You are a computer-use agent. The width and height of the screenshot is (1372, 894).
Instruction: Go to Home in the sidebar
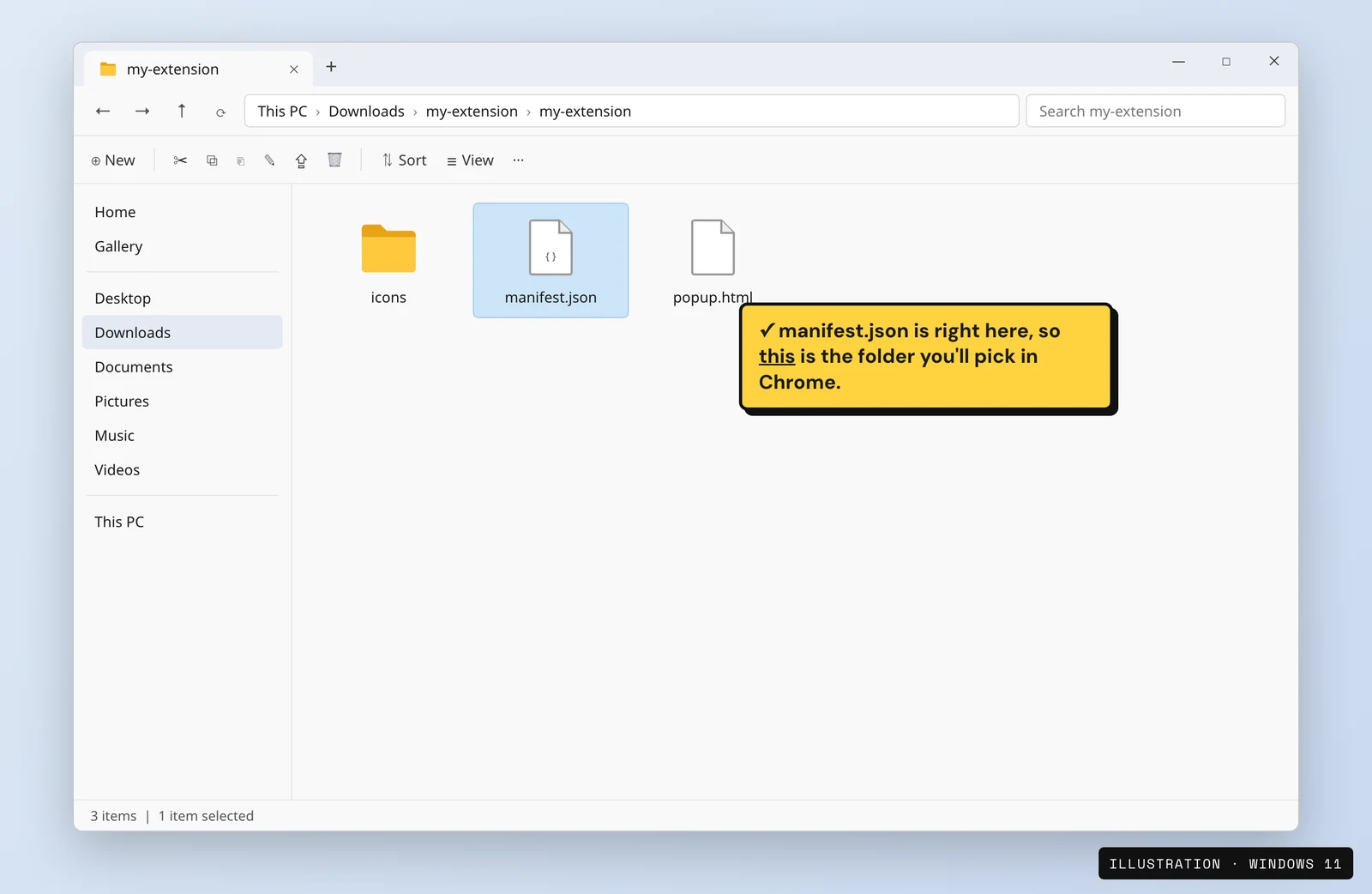coord(183,212)
